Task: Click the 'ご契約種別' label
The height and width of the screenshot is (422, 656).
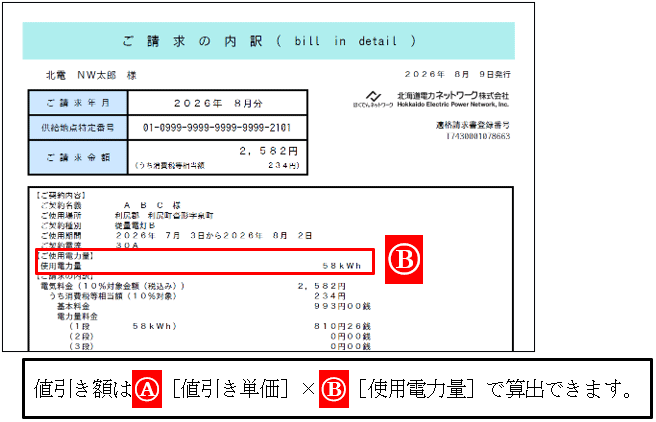Action: [x=61, y=225]
